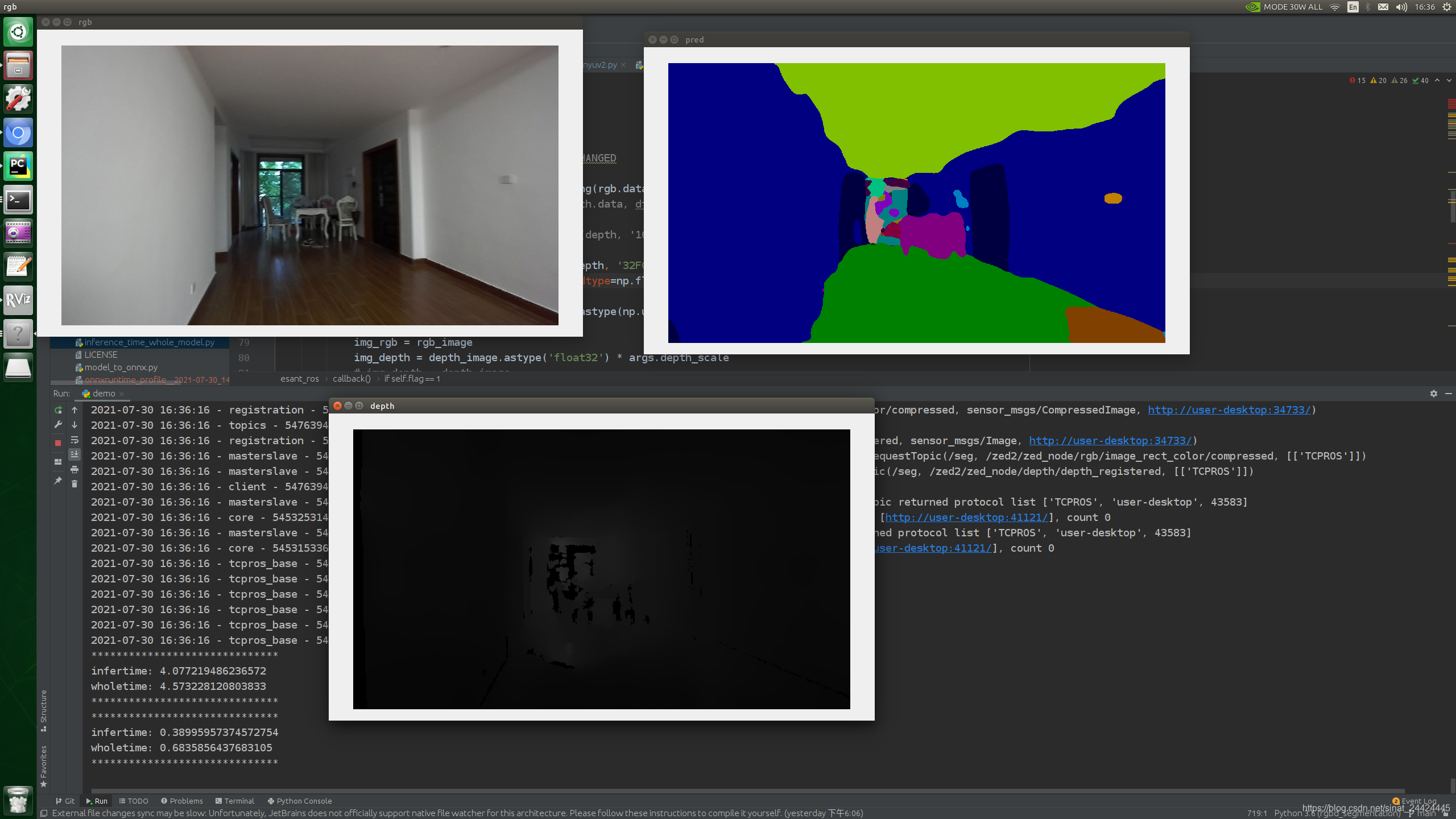Restore the run panel layout

(x=58, y=461)
